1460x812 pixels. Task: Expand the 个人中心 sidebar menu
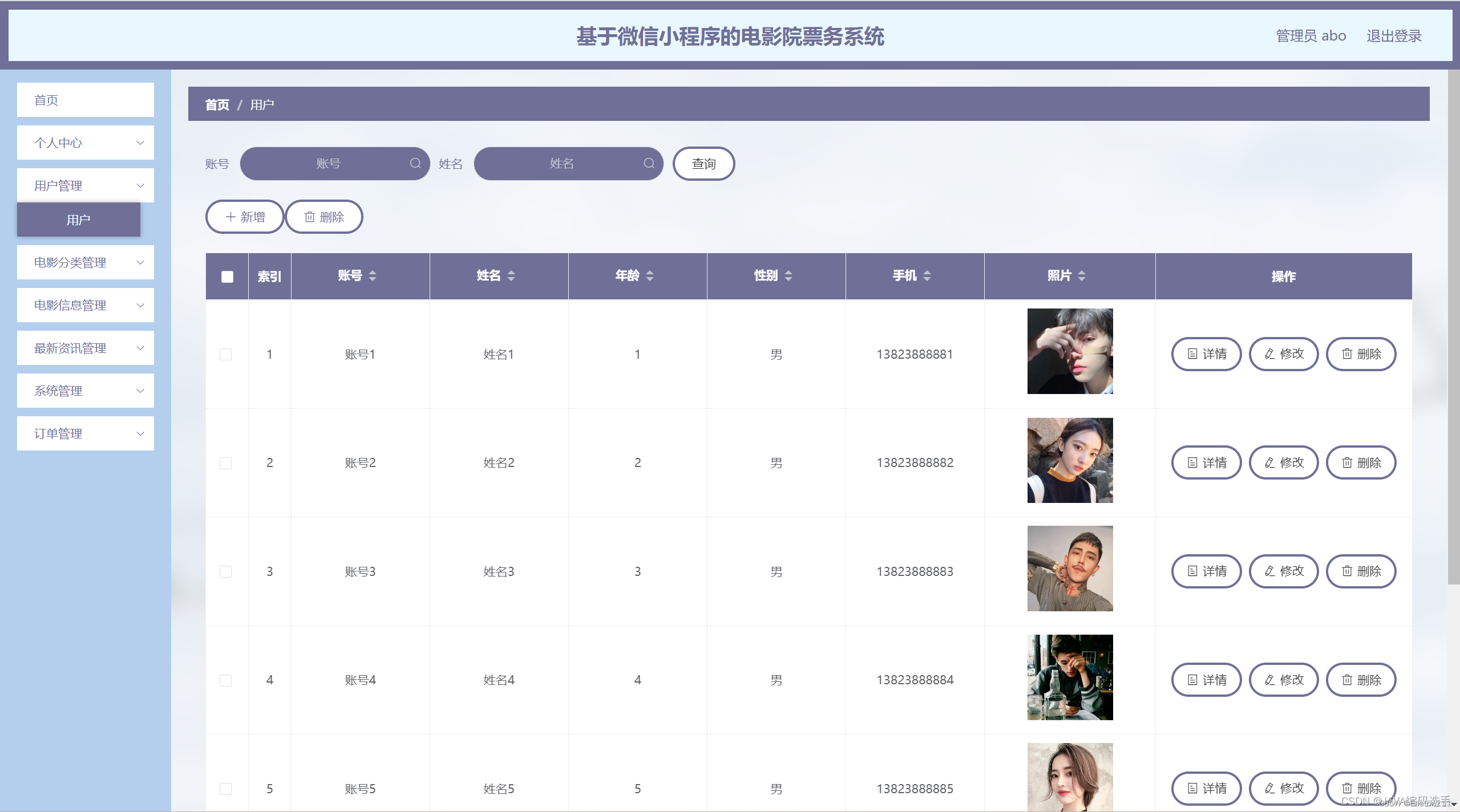(86, 143)
